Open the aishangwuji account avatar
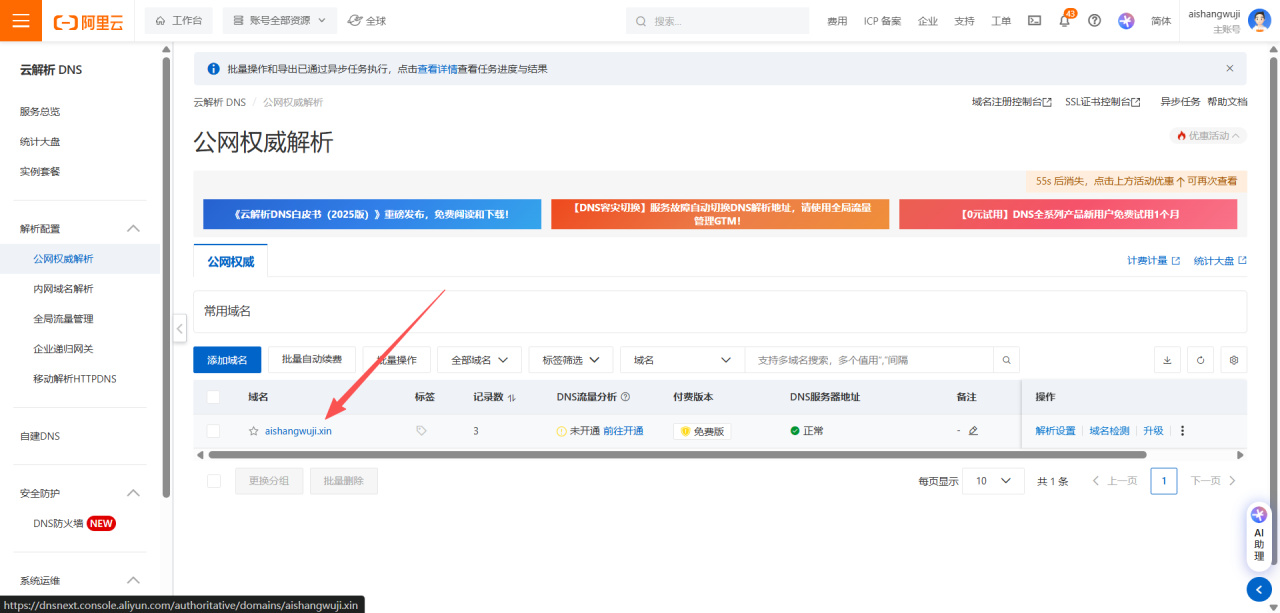Image resolution: width=1280 pixels, height=613 pixels. [1259, 21]
